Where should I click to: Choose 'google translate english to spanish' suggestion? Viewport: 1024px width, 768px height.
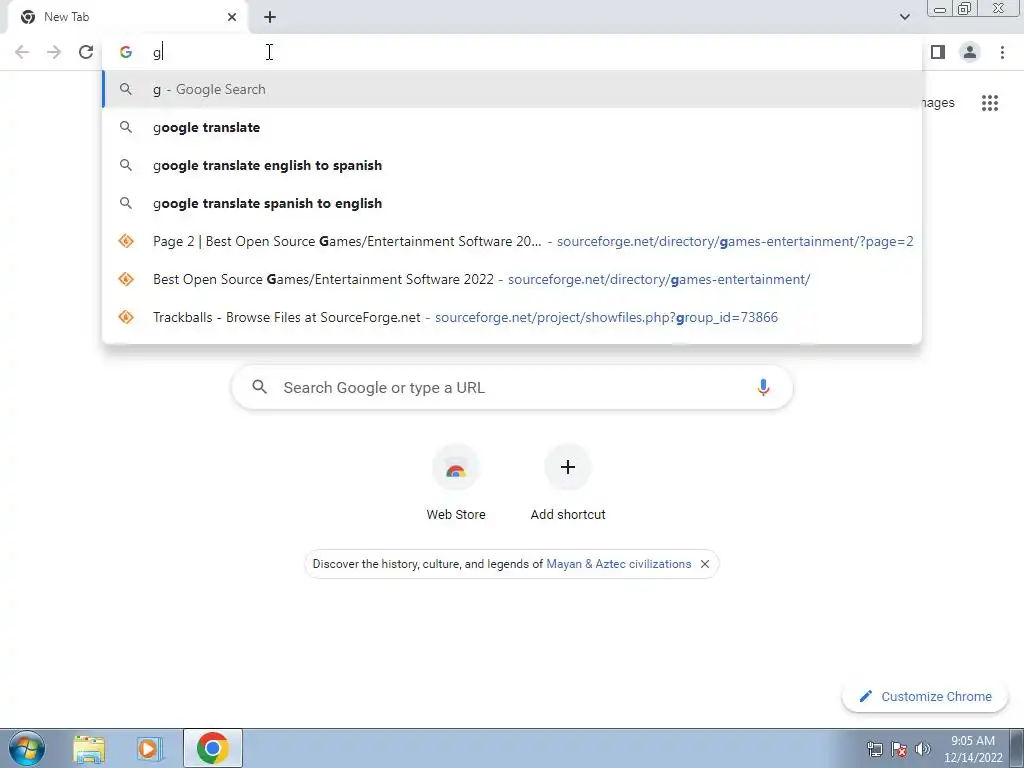[x=512, y=165]
